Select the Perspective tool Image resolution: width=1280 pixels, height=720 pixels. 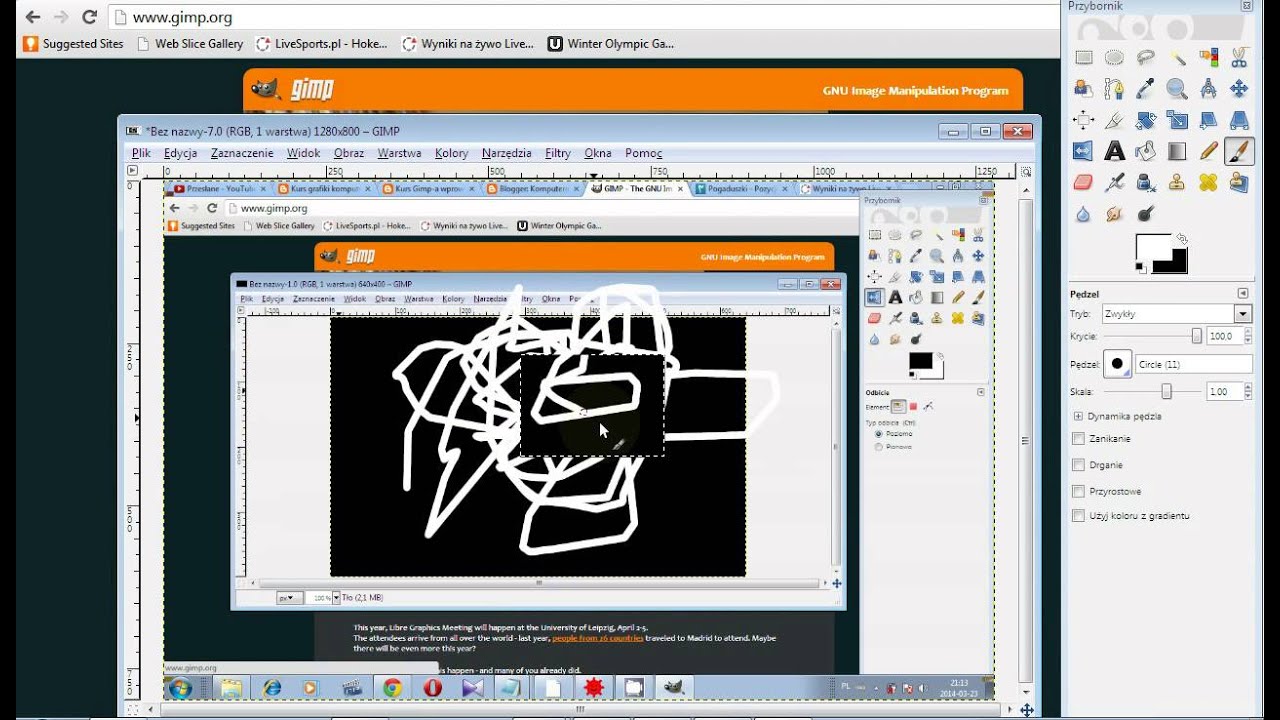[1239, 120]
